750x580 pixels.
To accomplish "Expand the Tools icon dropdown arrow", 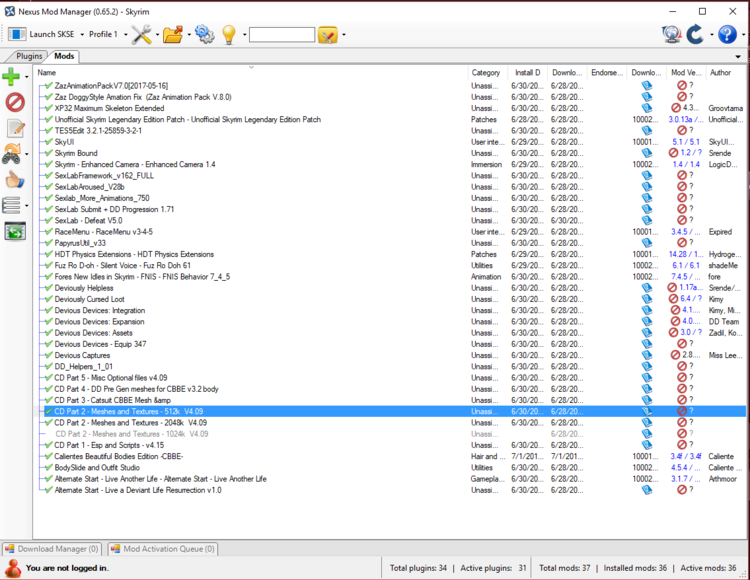I will click(x=157, y=34).
